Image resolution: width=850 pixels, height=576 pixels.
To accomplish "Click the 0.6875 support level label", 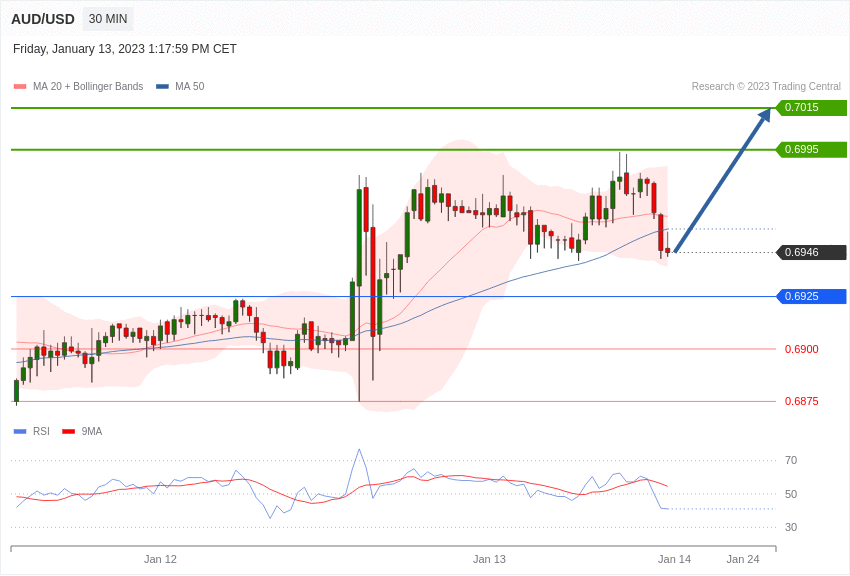I will pos(802,402).
